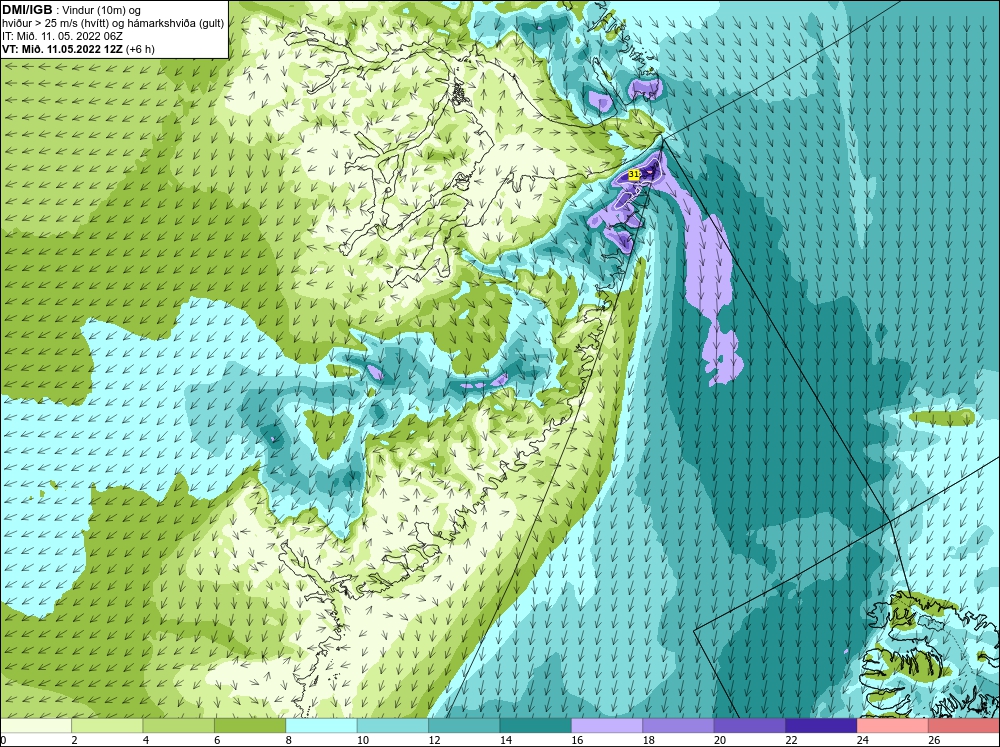This screenshot has height=747, width=1000.
Task: Click the 'hviður > 25 m/s (hvítt)' legend line
Action: (x=57, y=24)
